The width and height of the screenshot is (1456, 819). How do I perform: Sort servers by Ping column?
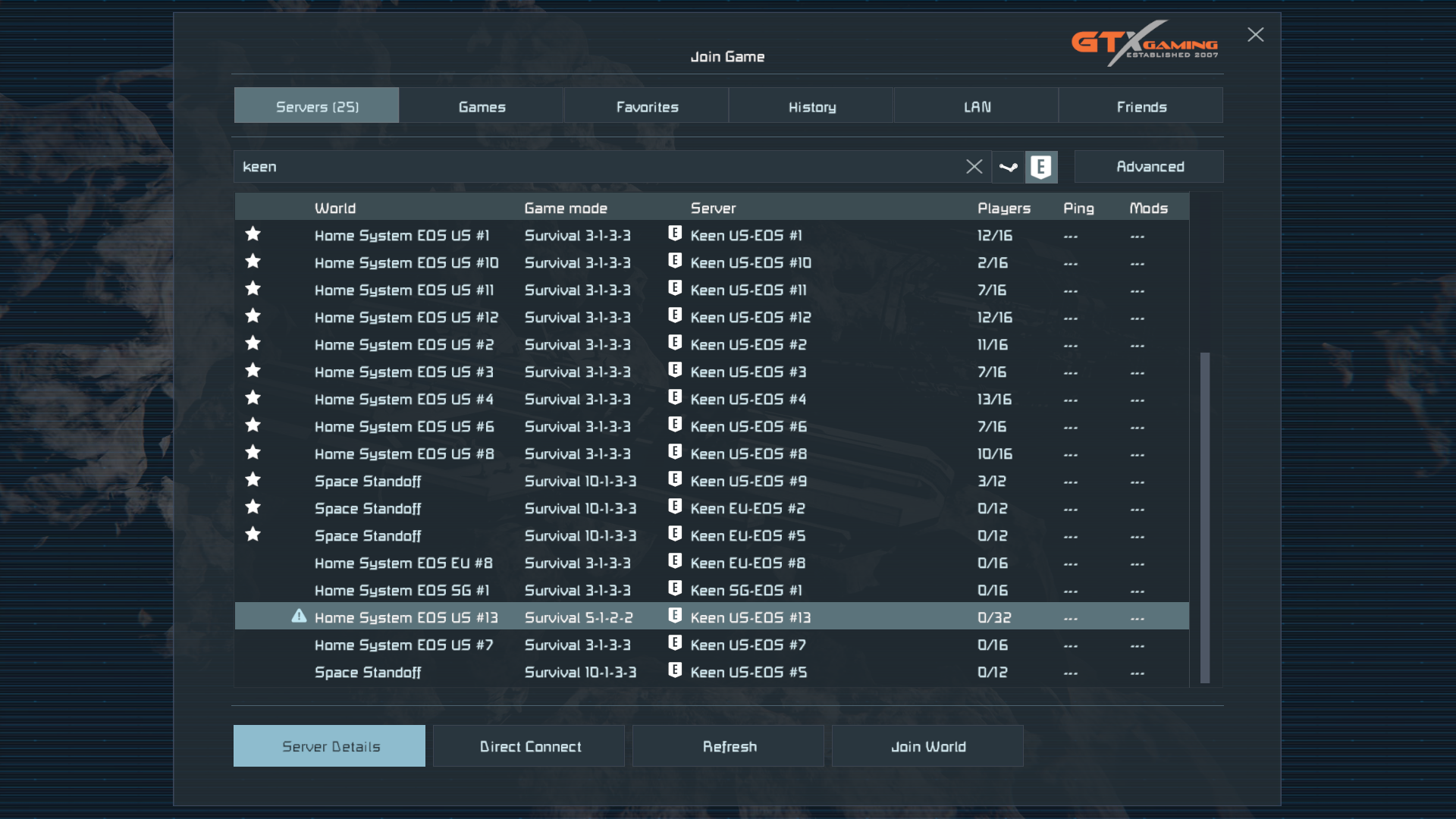(1078, 208)
